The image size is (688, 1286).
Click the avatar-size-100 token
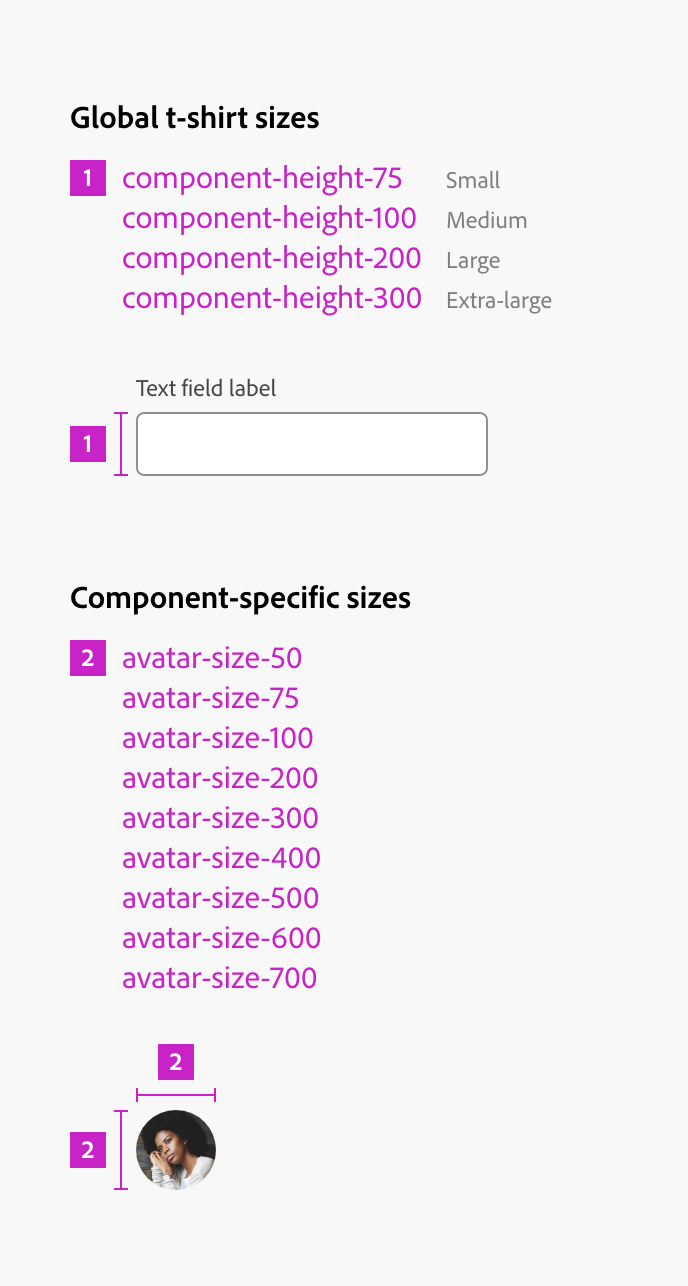[217, 739]
